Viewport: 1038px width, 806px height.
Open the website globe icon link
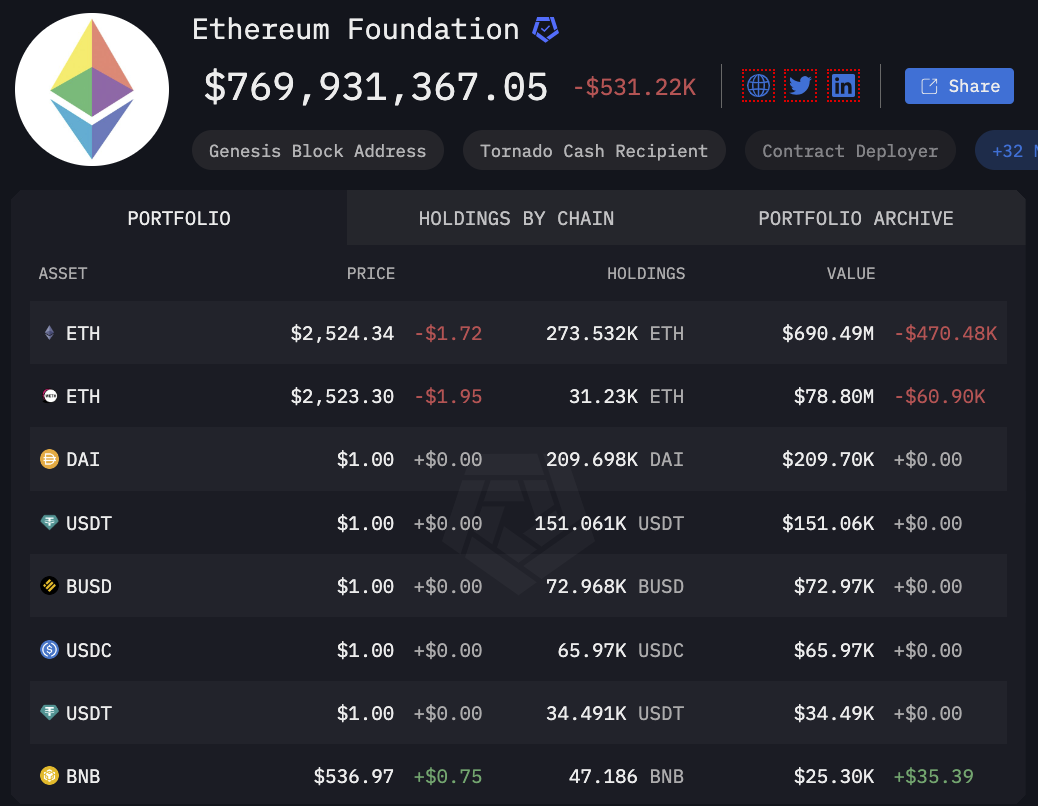(x=758, y=85)
